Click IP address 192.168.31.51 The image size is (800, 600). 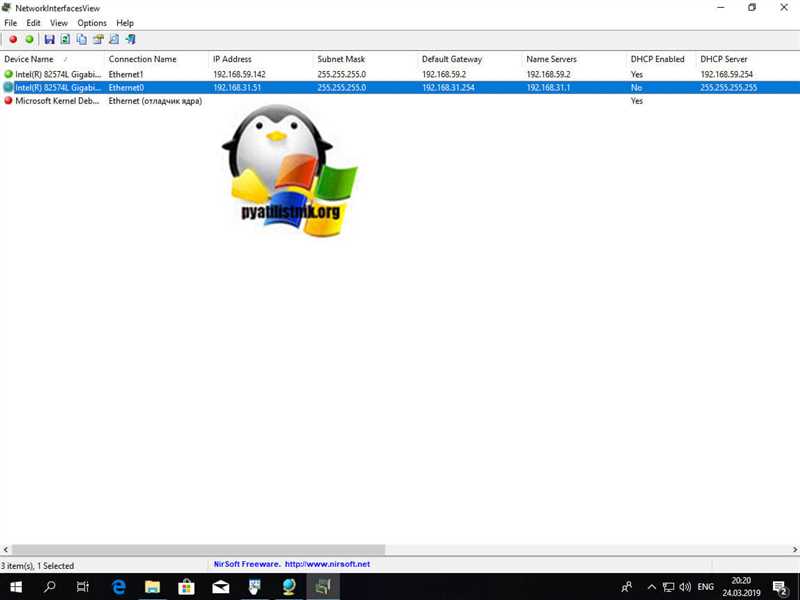[237, 87]
